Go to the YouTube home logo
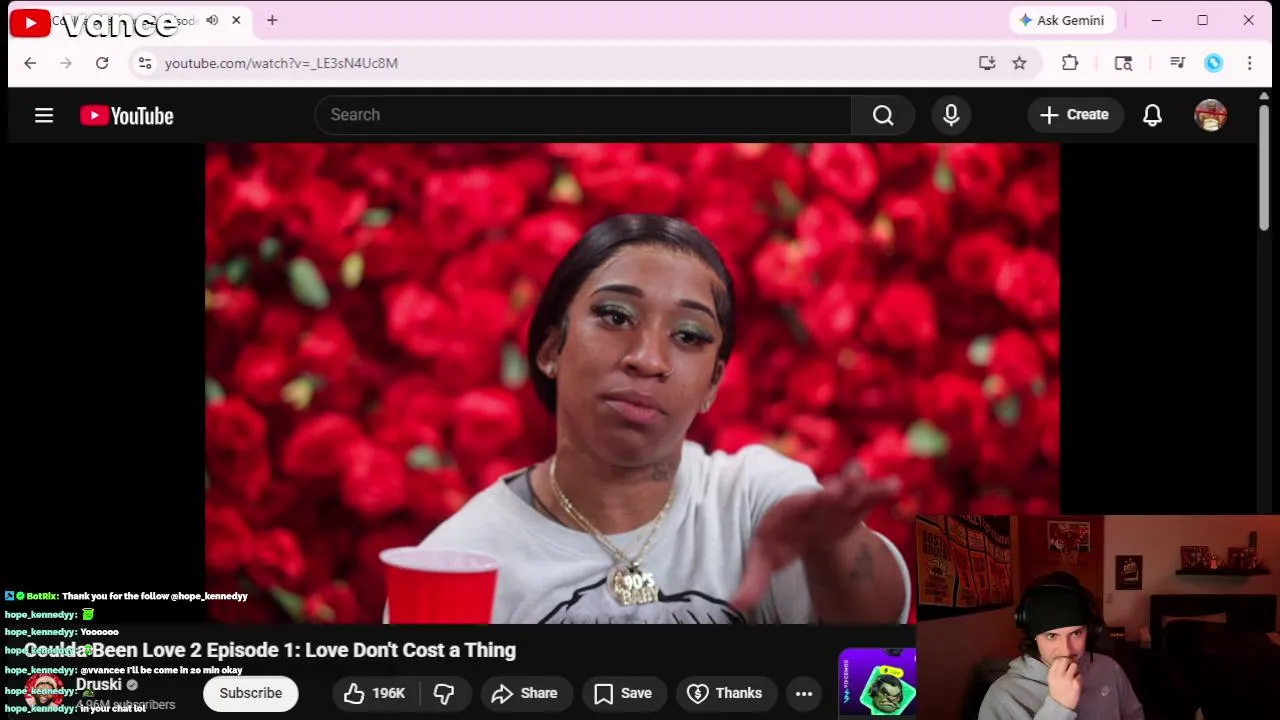The height and width of the screenshot is (720, 1280). (x=127, y=115)
